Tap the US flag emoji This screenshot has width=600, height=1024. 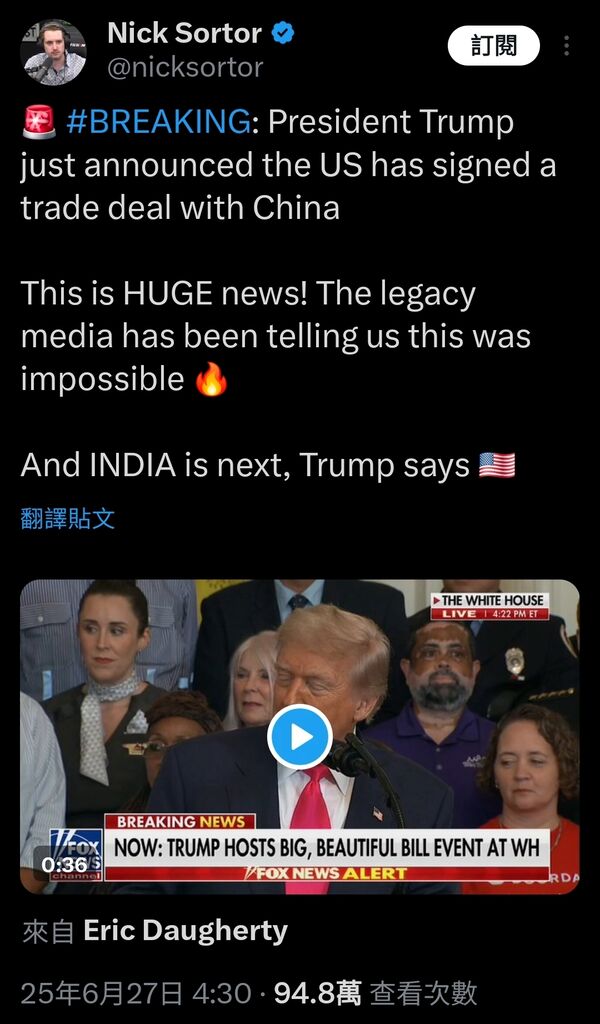tap(497, 466)
